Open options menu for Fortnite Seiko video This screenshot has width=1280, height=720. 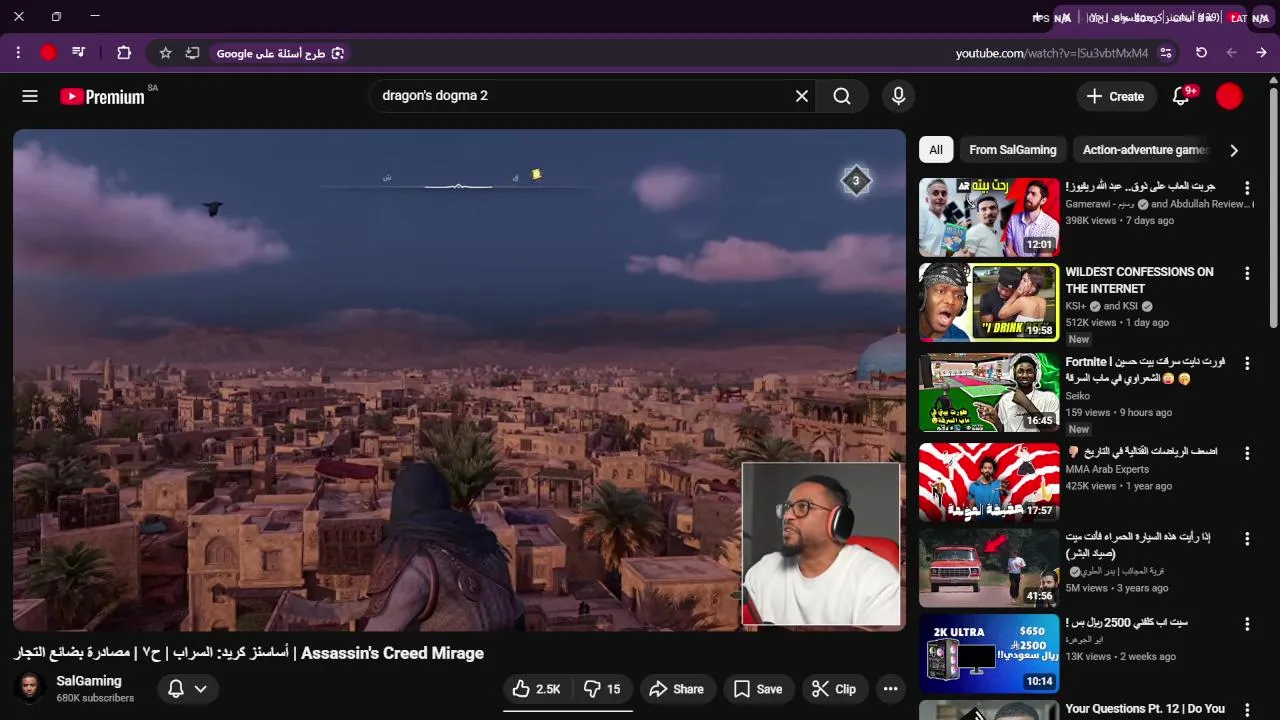pos(1247,363)
